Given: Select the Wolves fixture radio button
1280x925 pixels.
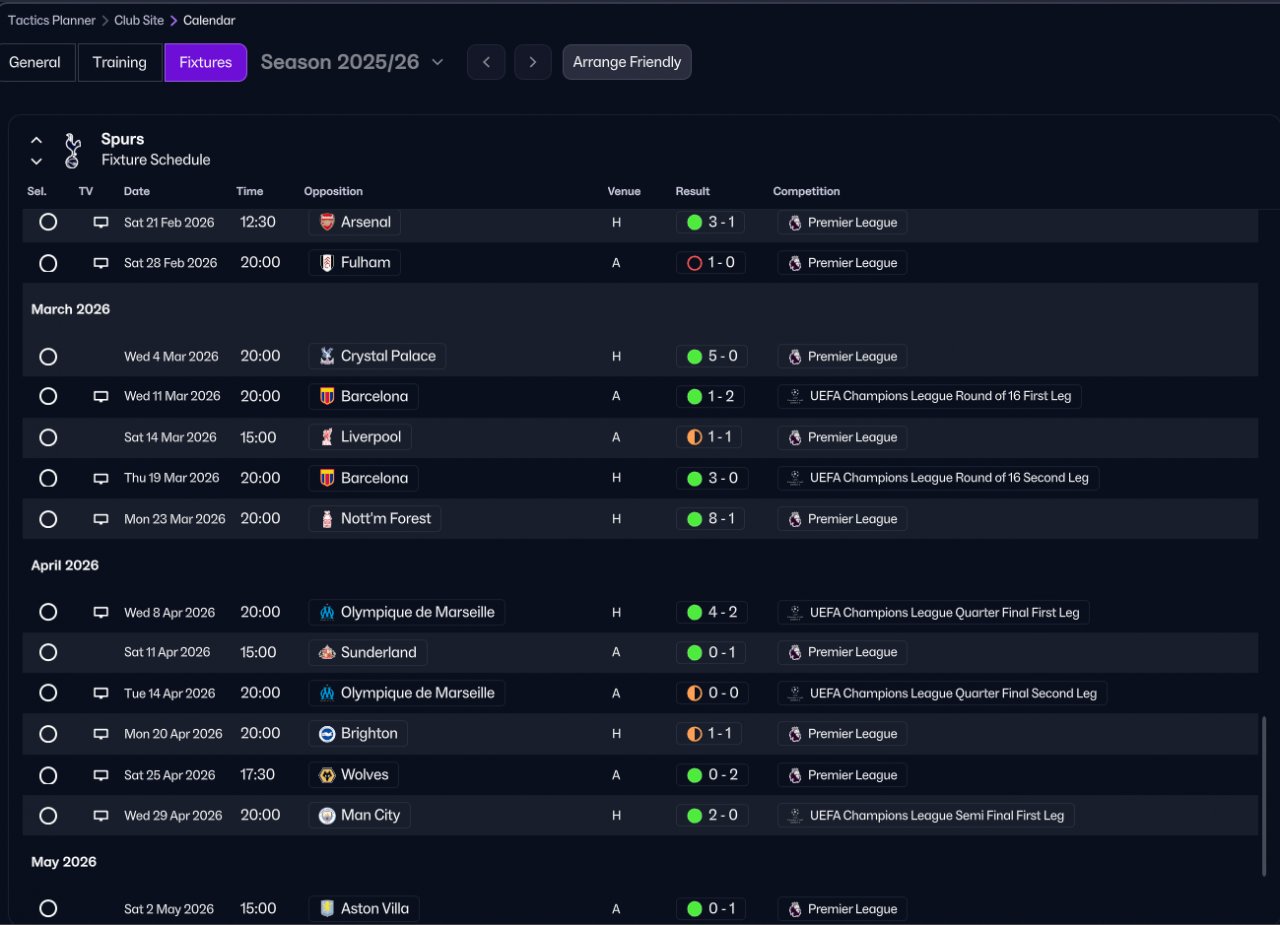Looking at the screenshot, I should (48, 775).
